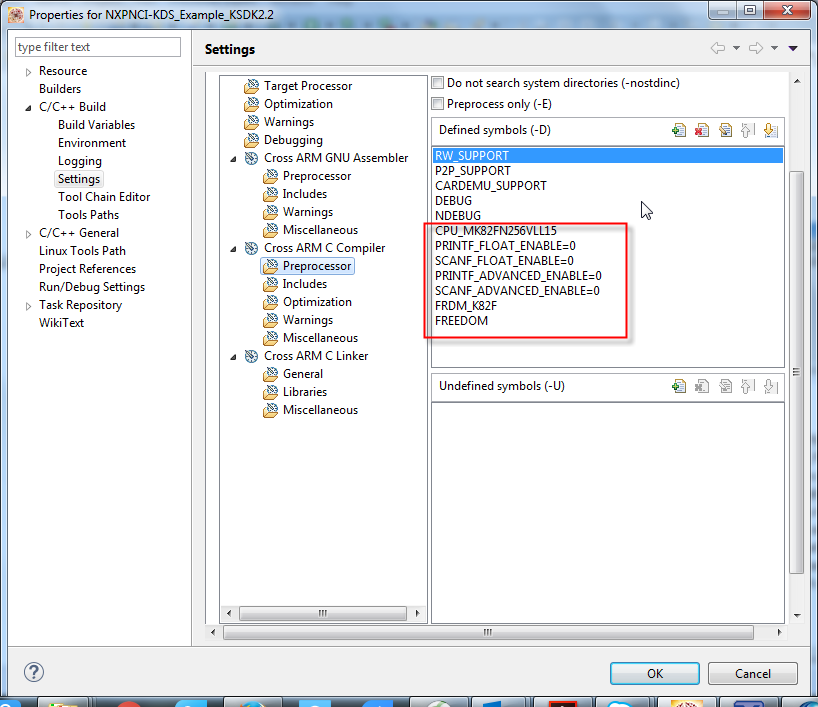This screenshot has width=818, height=707.
Task: Click the bottom horizontal scrollbar of settings
Action: [x=488, y=632]
